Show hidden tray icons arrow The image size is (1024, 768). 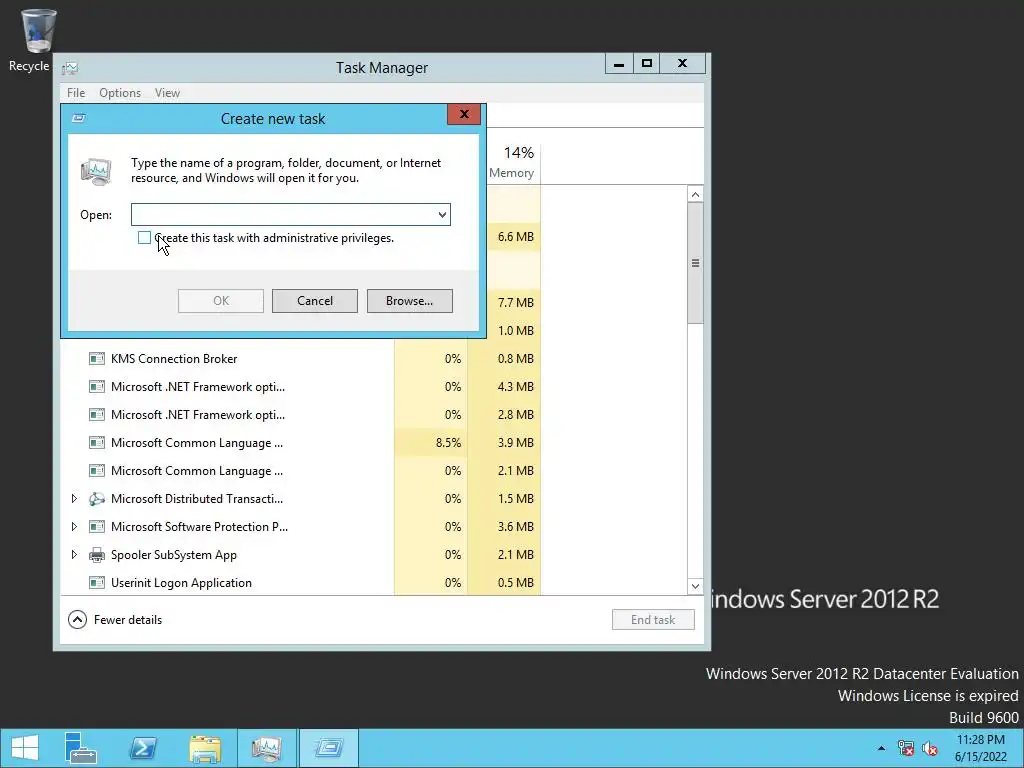tap(882, 748)
